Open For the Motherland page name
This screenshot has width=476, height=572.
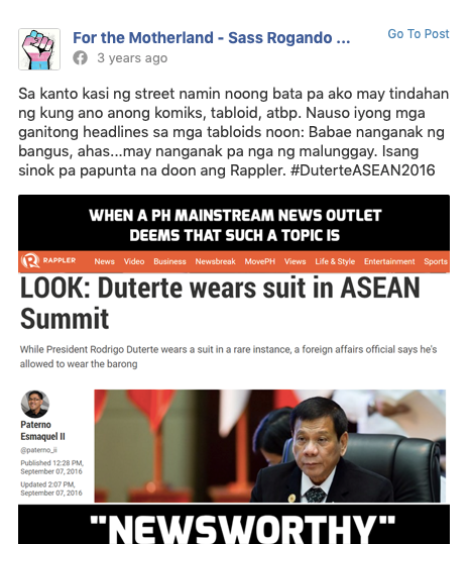[x=211, y=38]
